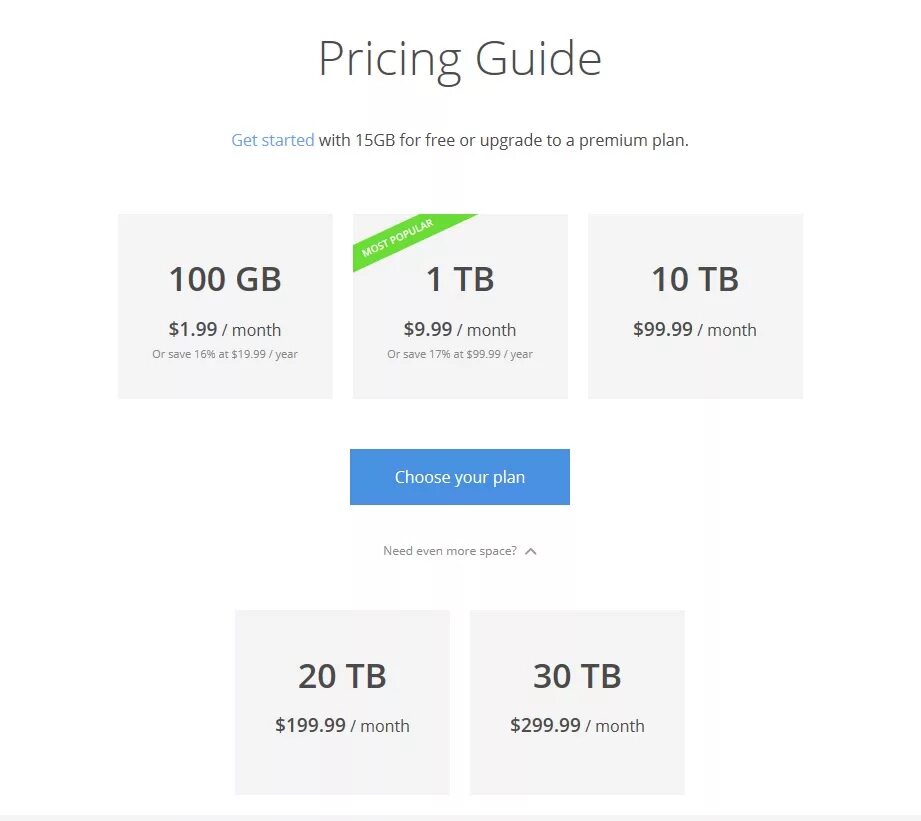This screenshot has width=921, height=821.
Task: Click the $9.99 / month price
Action: coord(460,330)
